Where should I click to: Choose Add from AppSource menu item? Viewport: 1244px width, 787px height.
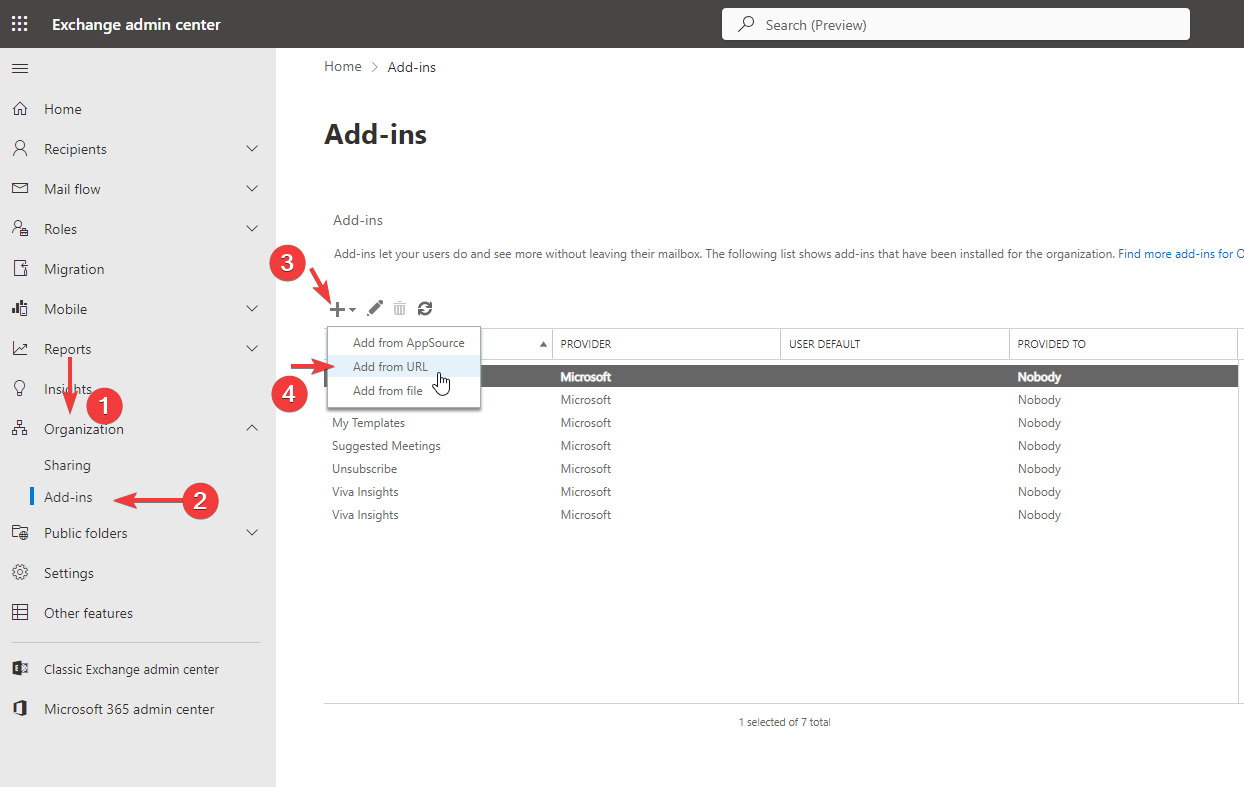pyautogui.click(x=408, y=343)
